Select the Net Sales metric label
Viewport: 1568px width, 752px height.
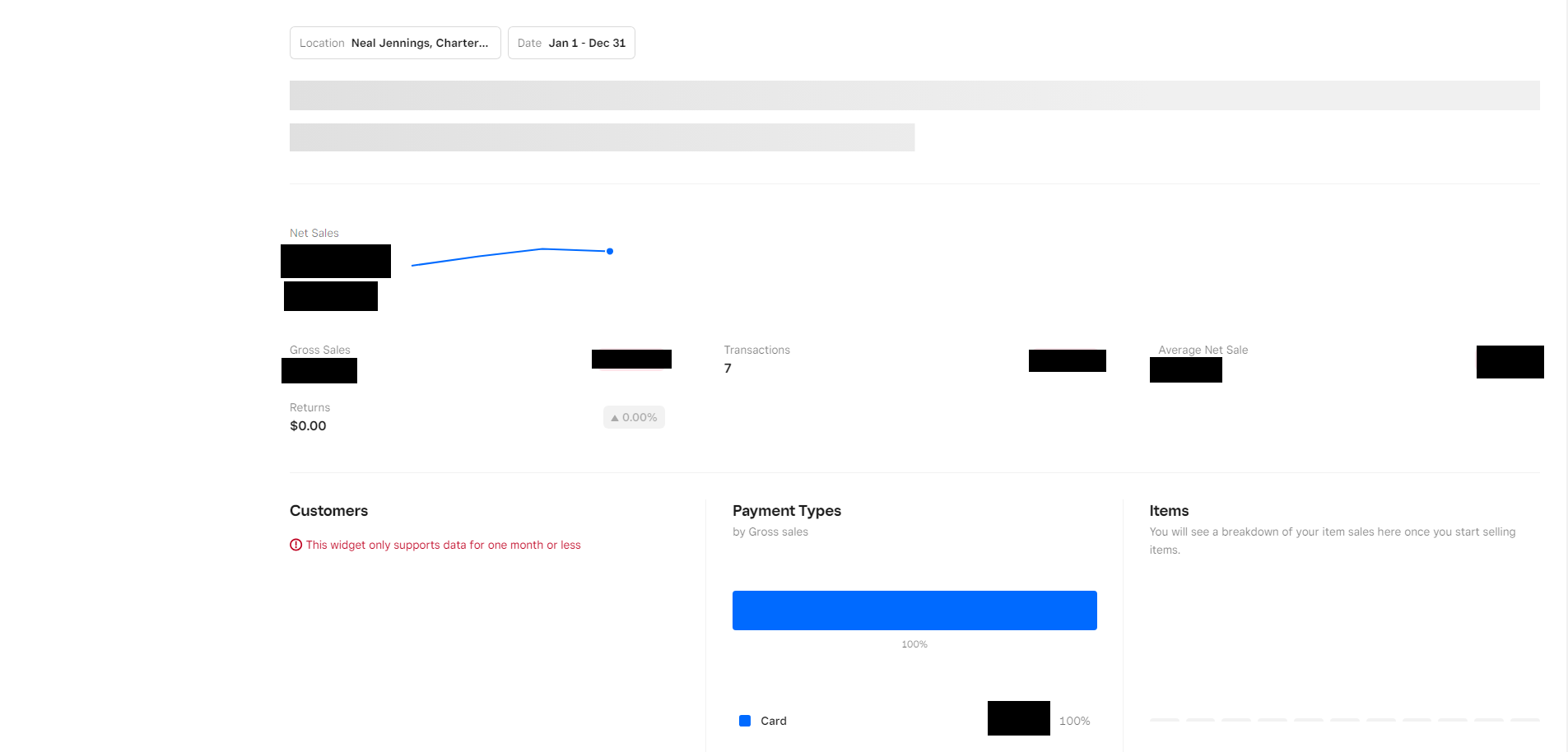point(314,233)
